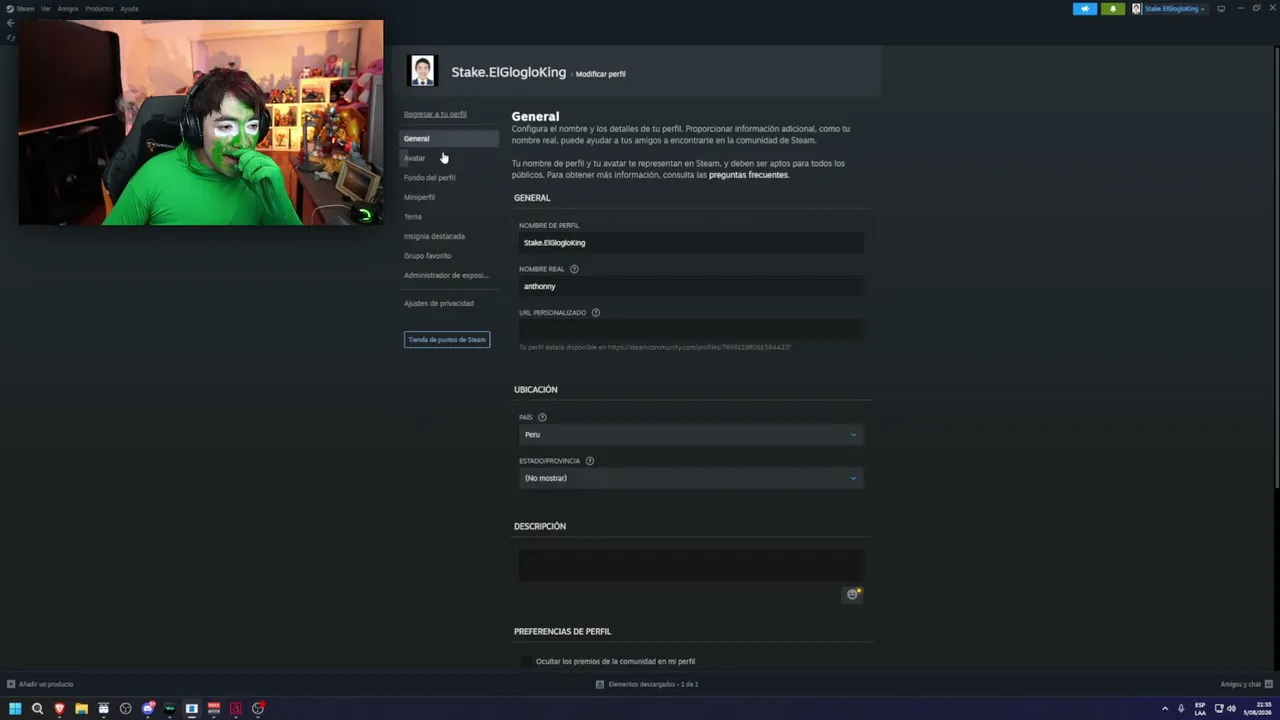The image size is (1280, 720).
Task: Click the Stake.ElGlogloKing profile name heading
Action: tap(508, 72)
